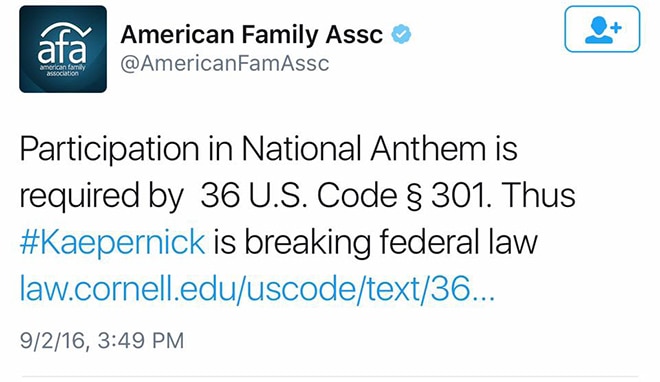Open the American Family Assc display name
This screenshot has height=382, width=660.
[252, 34]
